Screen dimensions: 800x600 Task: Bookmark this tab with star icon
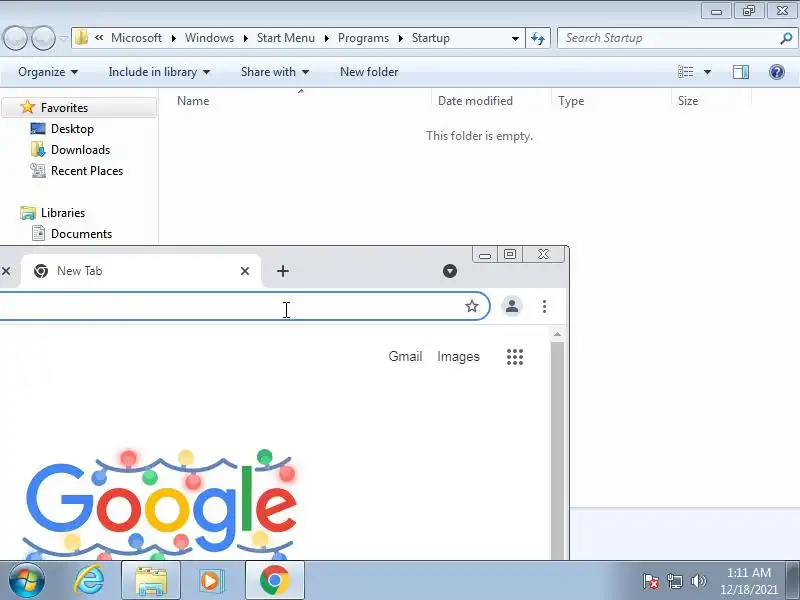[472, 306]
